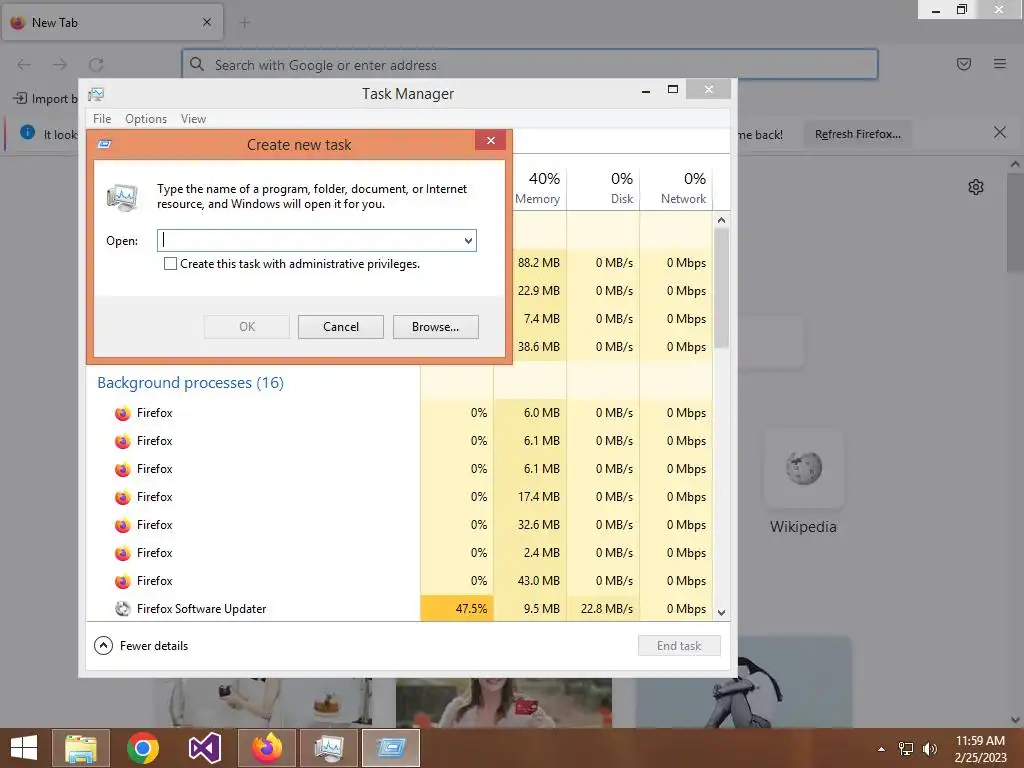Open the Windows Start button

[x=24, y=748]
